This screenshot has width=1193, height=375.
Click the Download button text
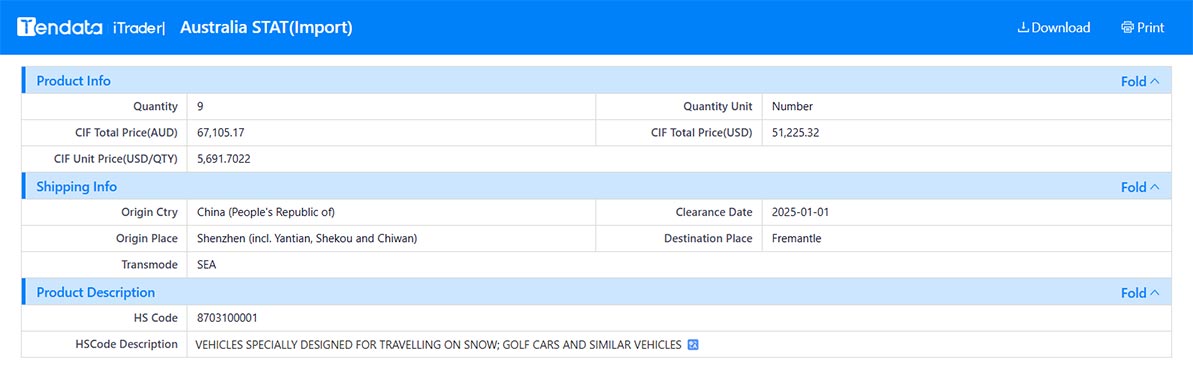1061,27
